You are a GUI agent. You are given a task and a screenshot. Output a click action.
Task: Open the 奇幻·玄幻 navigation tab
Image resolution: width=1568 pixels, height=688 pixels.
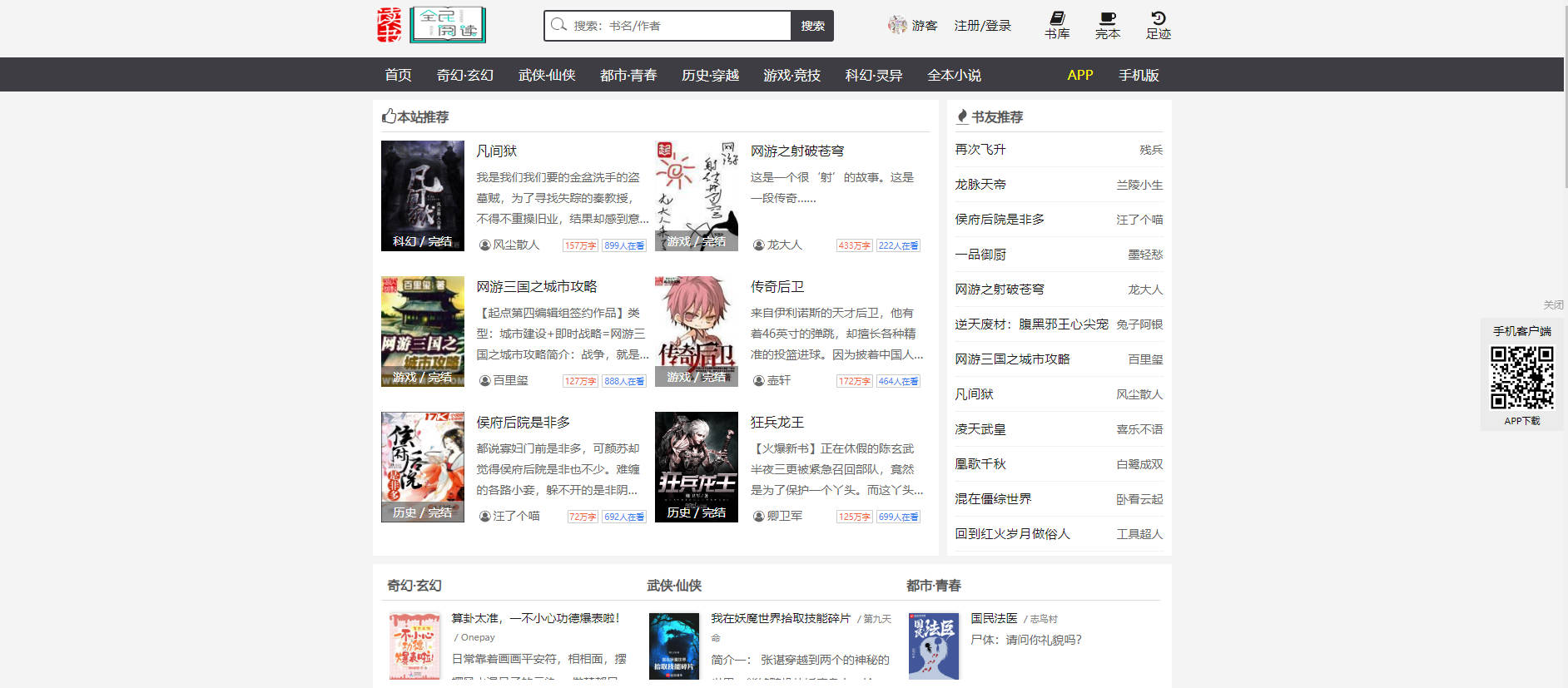click(464, 75)
